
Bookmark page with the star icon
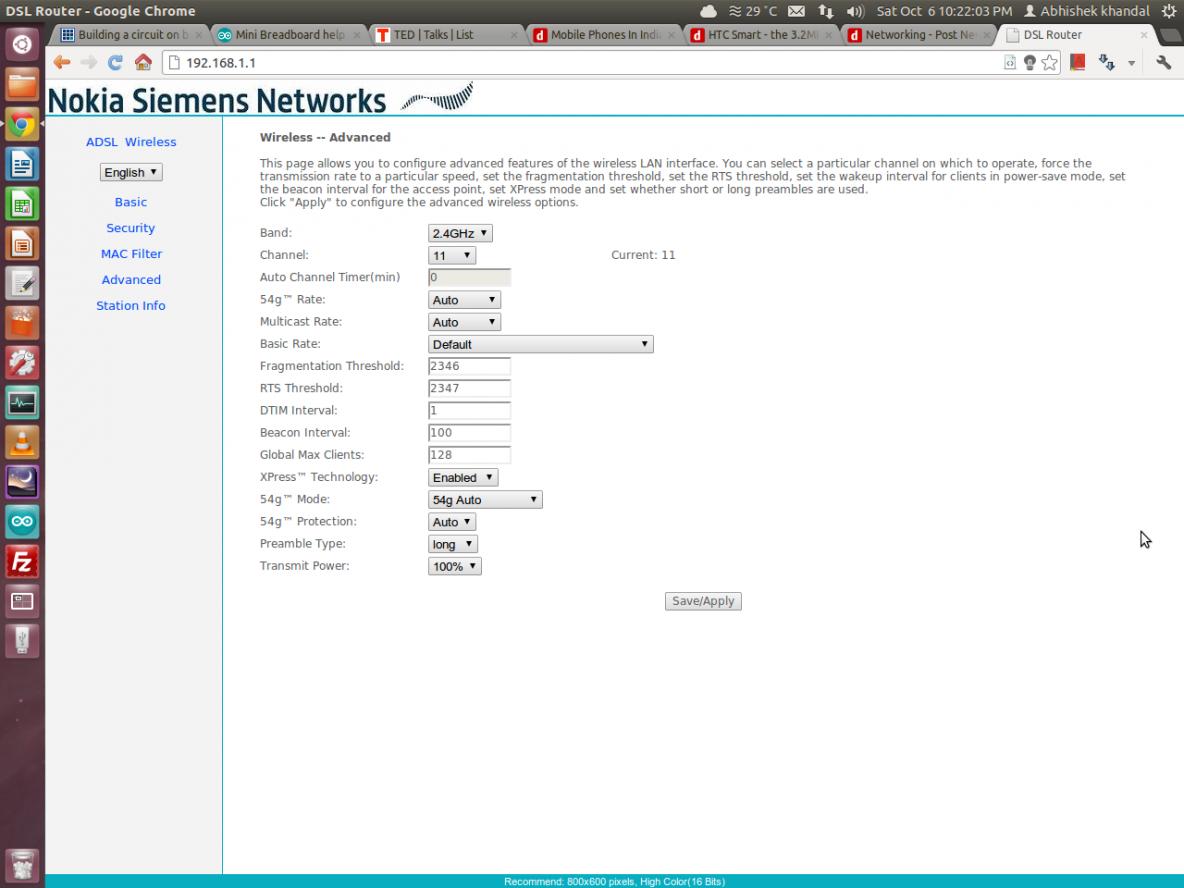(1049, 62)
